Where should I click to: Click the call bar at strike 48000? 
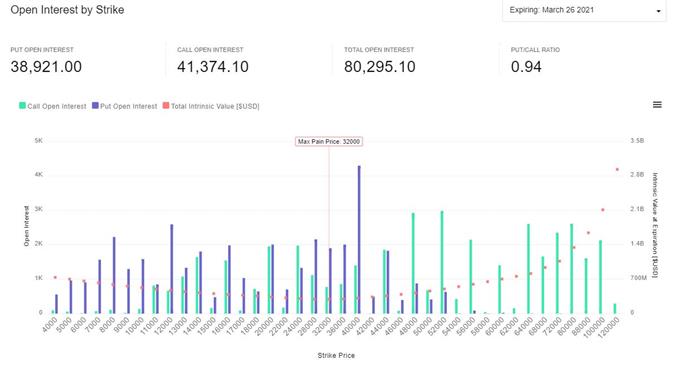pos(413,263)
